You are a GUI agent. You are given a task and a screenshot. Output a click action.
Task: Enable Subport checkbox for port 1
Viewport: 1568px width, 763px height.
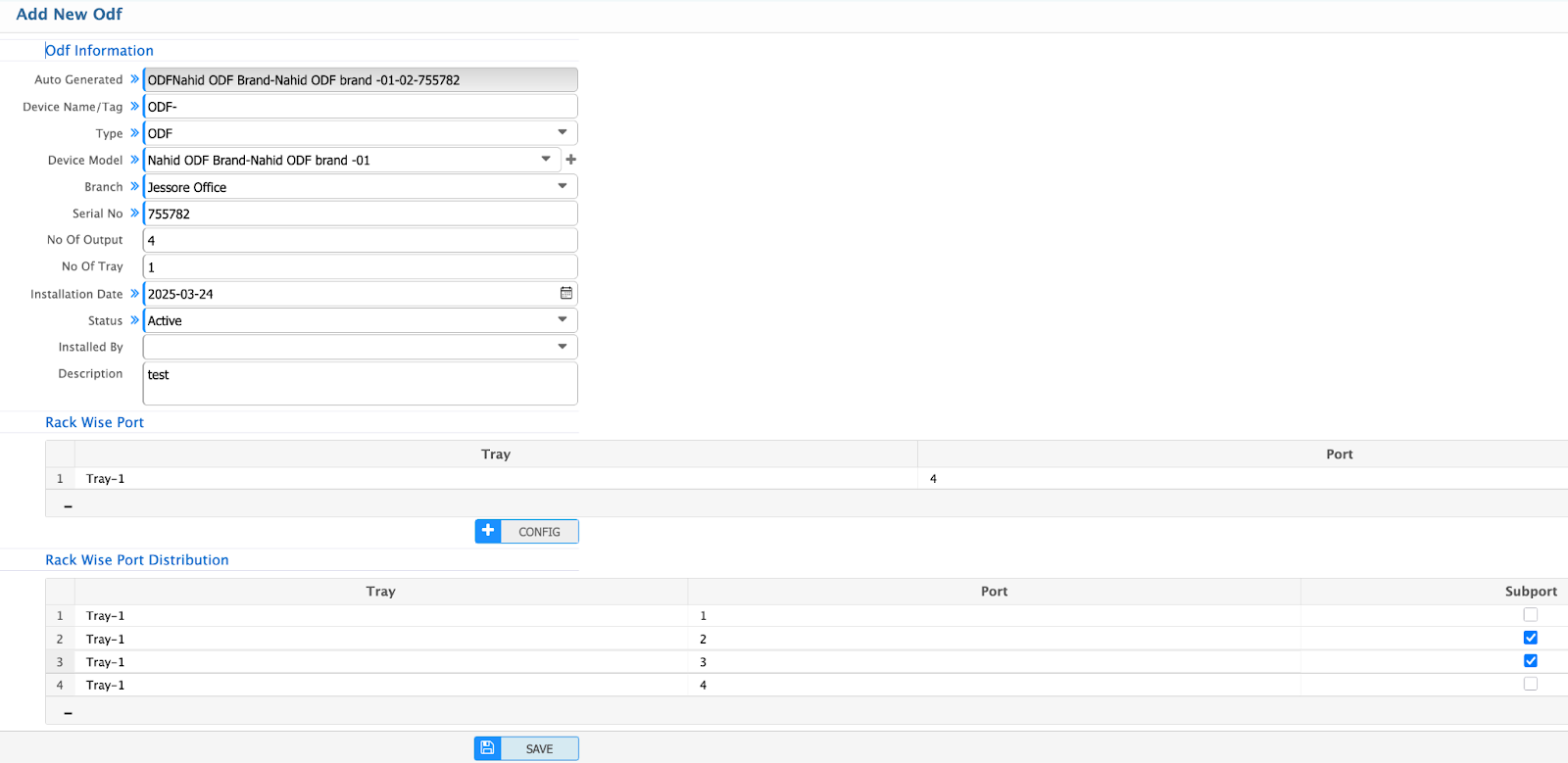click(1530, 615)
